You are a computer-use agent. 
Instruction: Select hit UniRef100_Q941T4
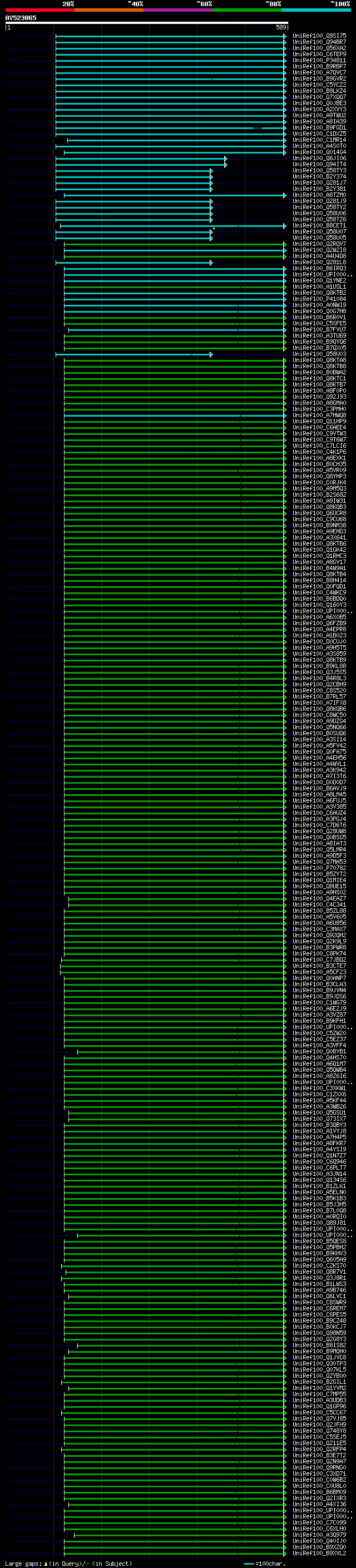(x=319, y=164)
